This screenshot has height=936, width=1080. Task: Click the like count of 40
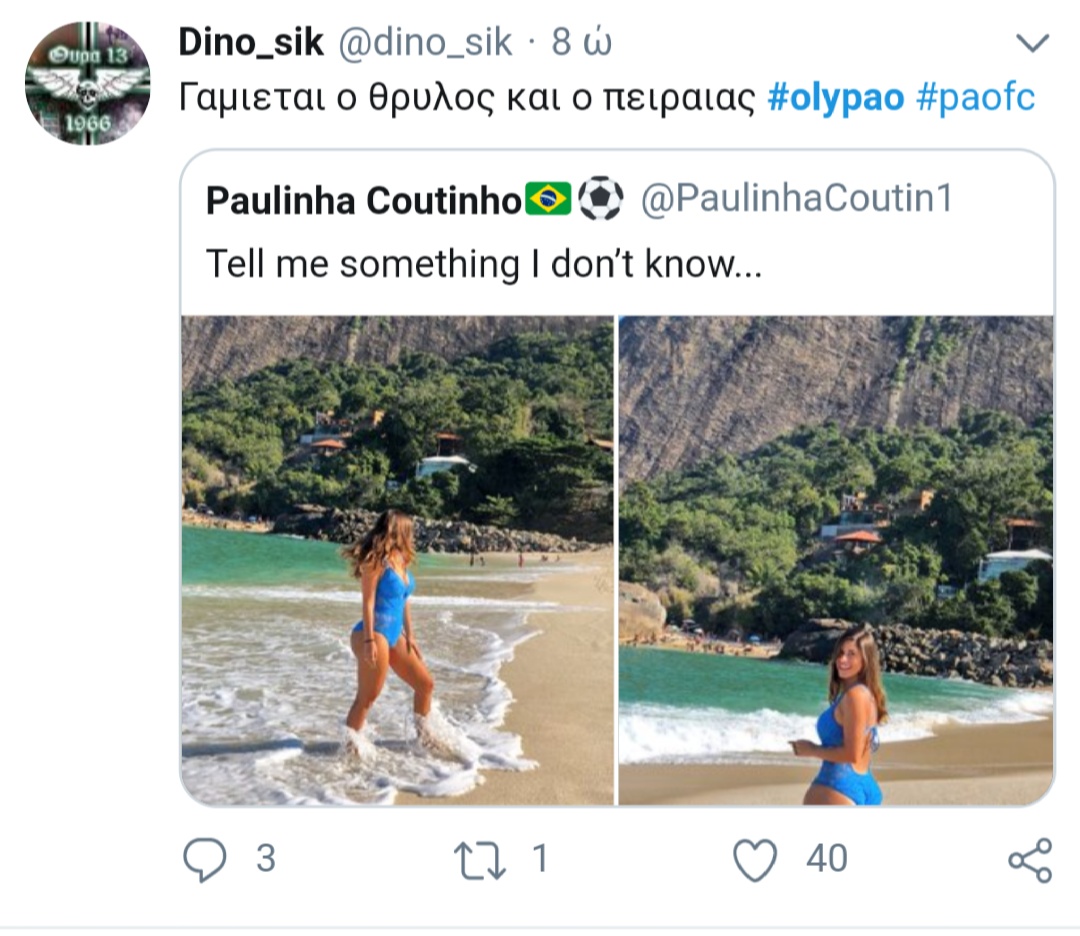[826, 860]
